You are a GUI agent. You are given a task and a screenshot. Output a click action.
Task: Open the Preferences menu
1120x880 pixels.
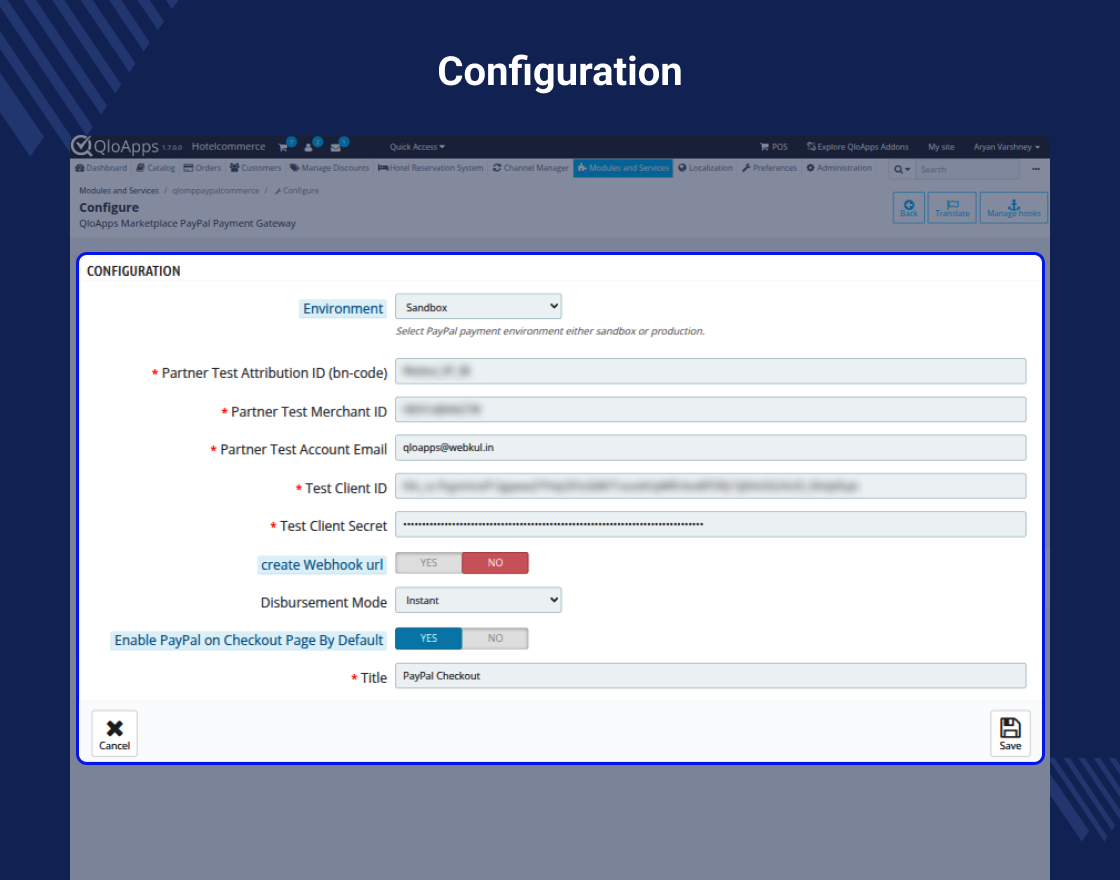coord(769,169)
